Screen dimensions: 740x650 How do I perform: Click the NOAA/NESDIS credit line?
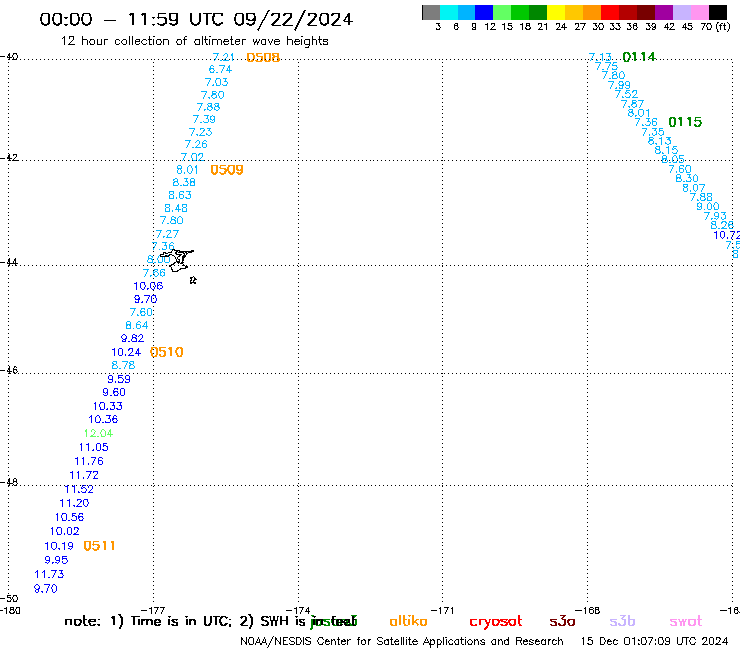click(x=402, y=642)
